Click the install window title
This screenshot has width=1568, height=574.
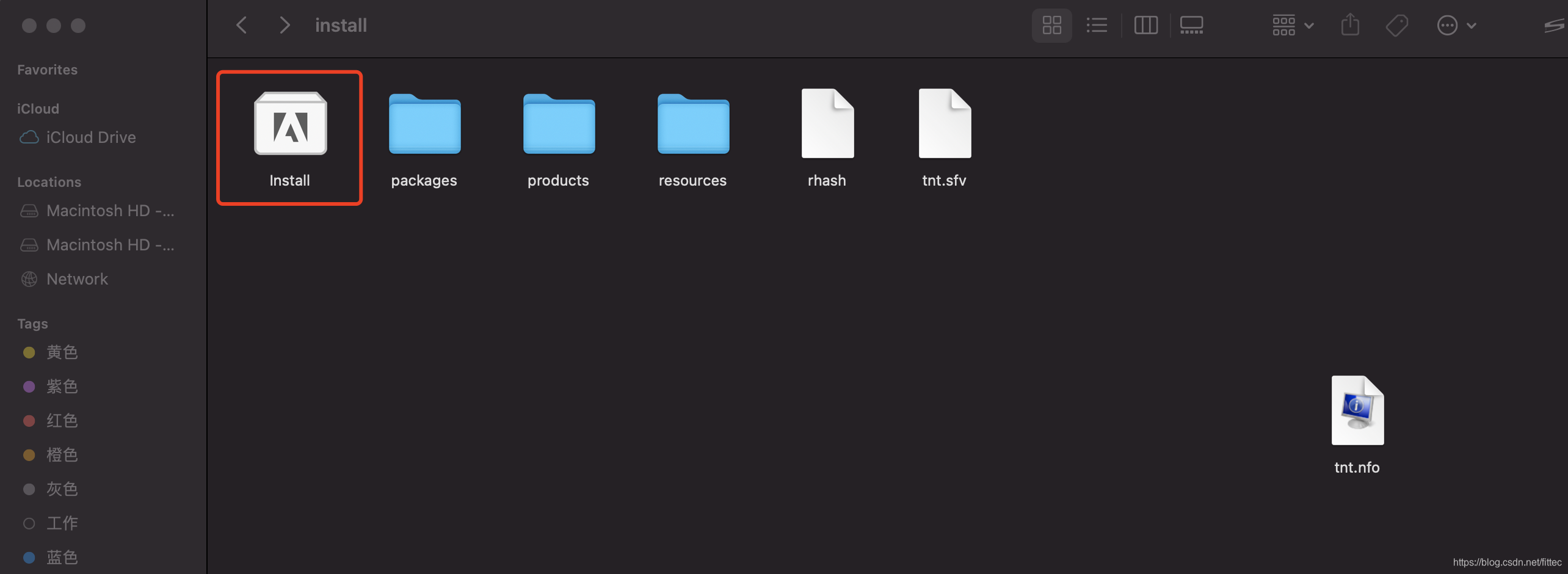coord(341,25)
